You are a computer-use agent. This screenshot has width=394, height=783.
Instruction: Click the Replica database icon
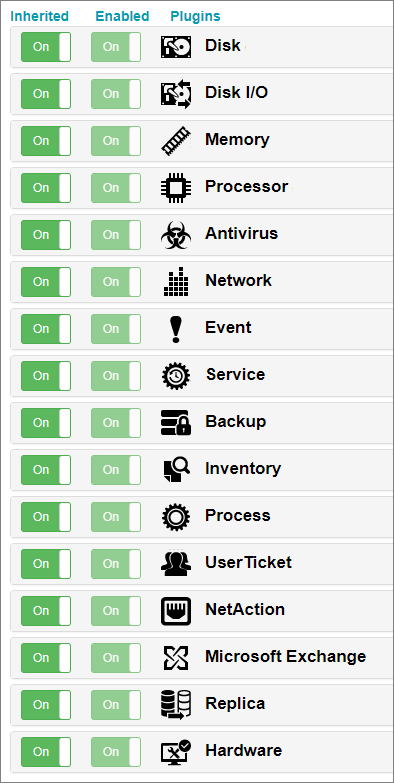point(176,705)
